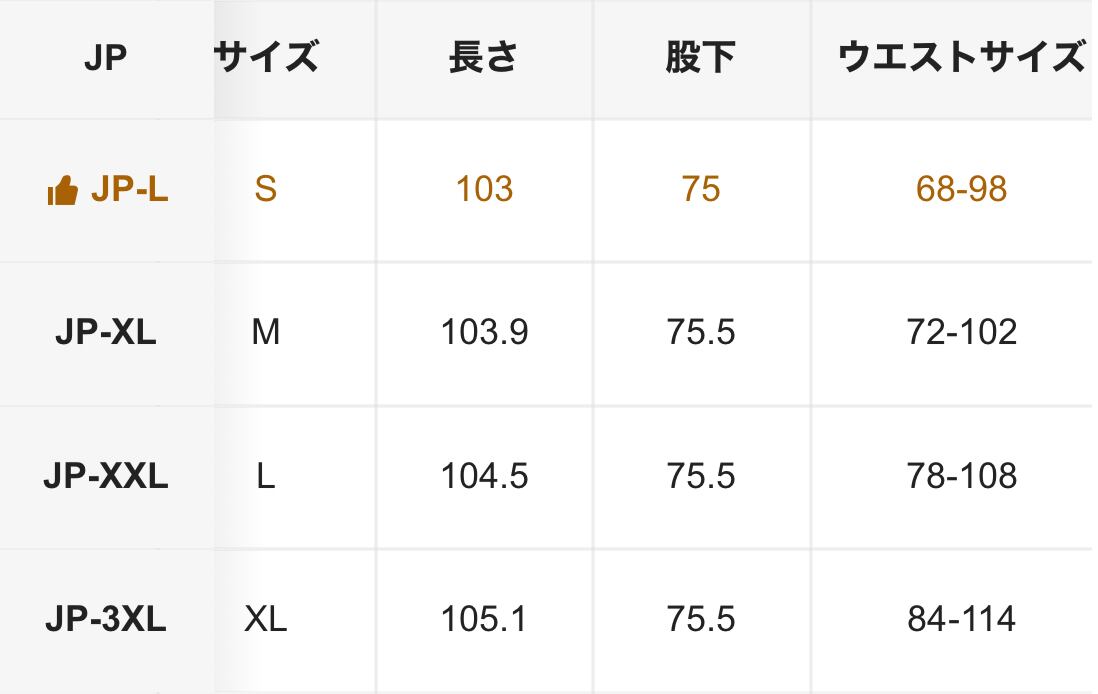Click the 長さ column header
Screen dimensions: 1098x694
coord(484,58)
